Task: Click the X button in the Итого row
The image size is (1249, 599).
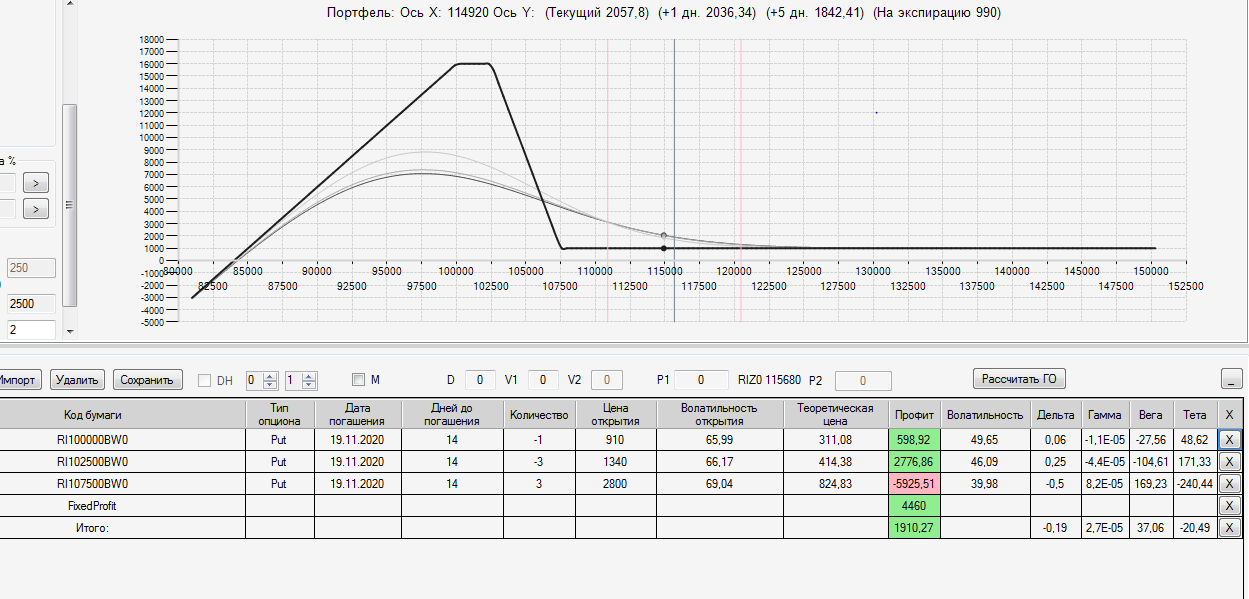Action: tap(1229, 528)
